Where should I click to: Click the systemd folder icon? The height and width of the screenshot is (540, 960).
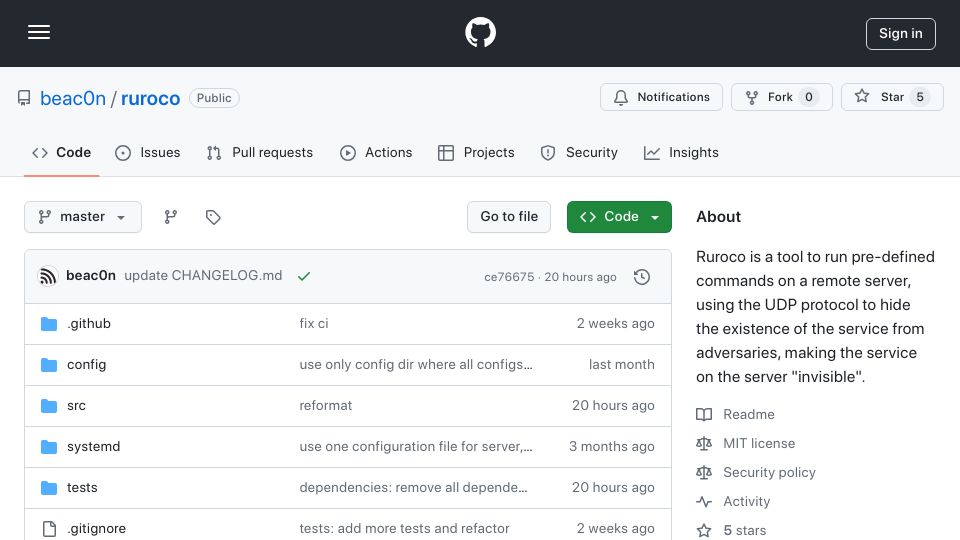49,447
